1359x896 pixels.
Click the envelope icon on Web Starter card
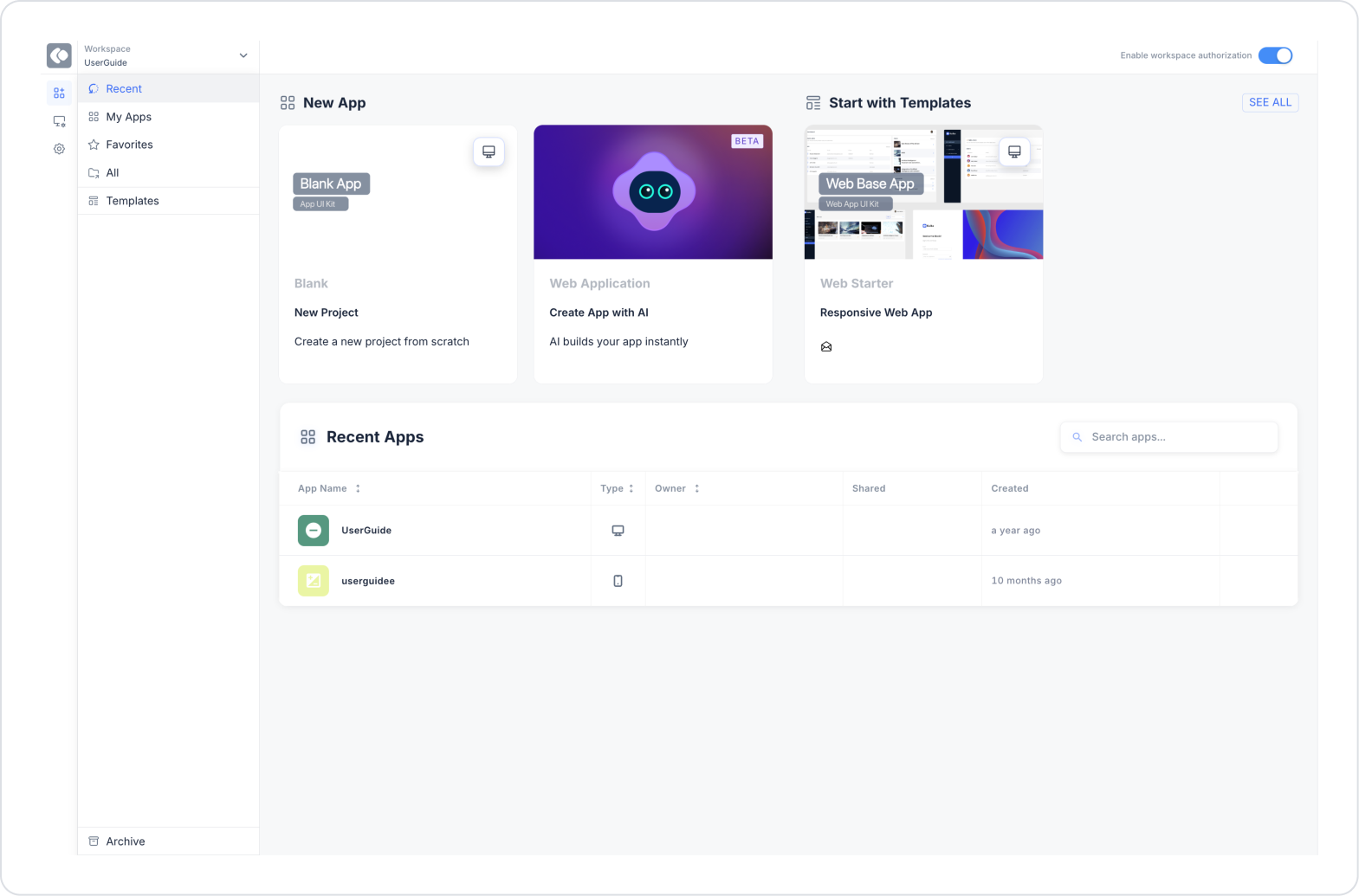click(x=826, y=346)
